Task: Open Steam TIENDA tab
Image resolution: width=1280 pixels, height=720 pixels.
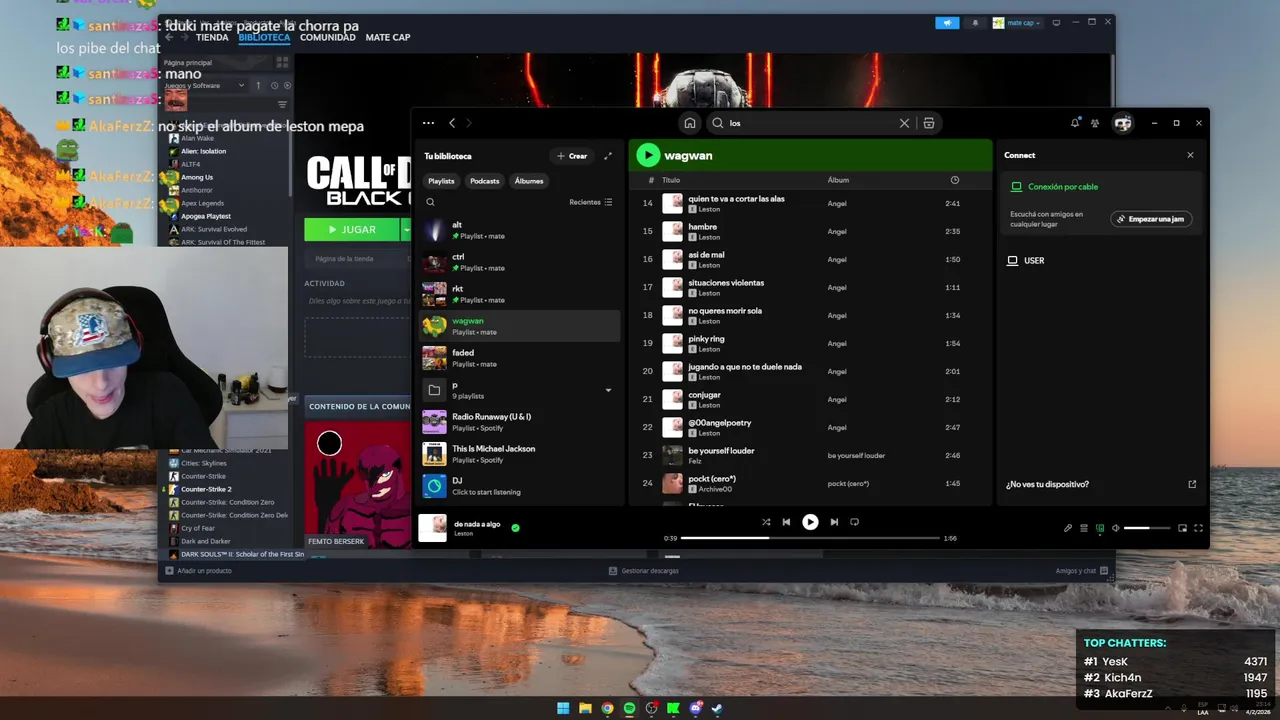Action: (x=212, y=37)
